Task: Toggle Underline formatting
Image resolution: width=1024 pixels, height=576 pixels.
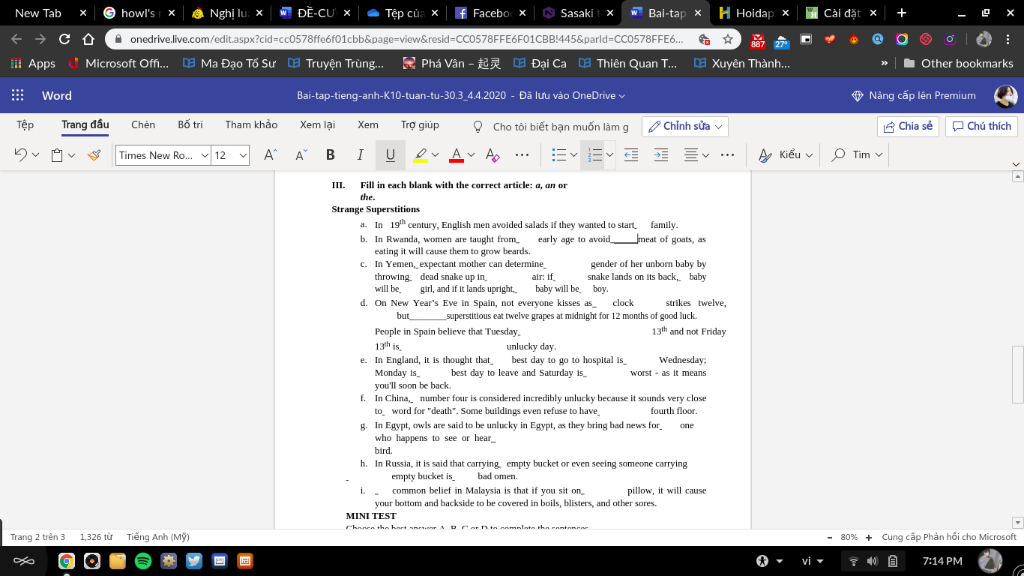Action: (x=390, y=155)
